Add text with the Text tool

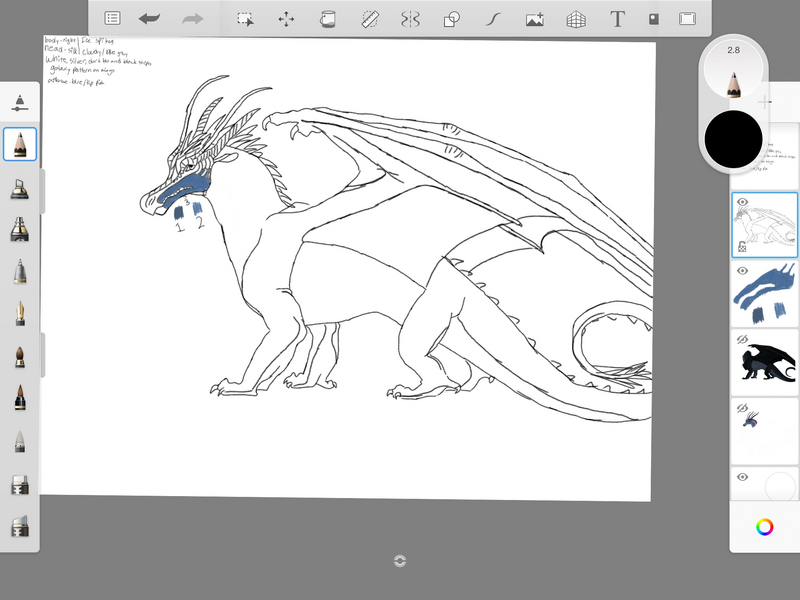[x=617, y=18]
